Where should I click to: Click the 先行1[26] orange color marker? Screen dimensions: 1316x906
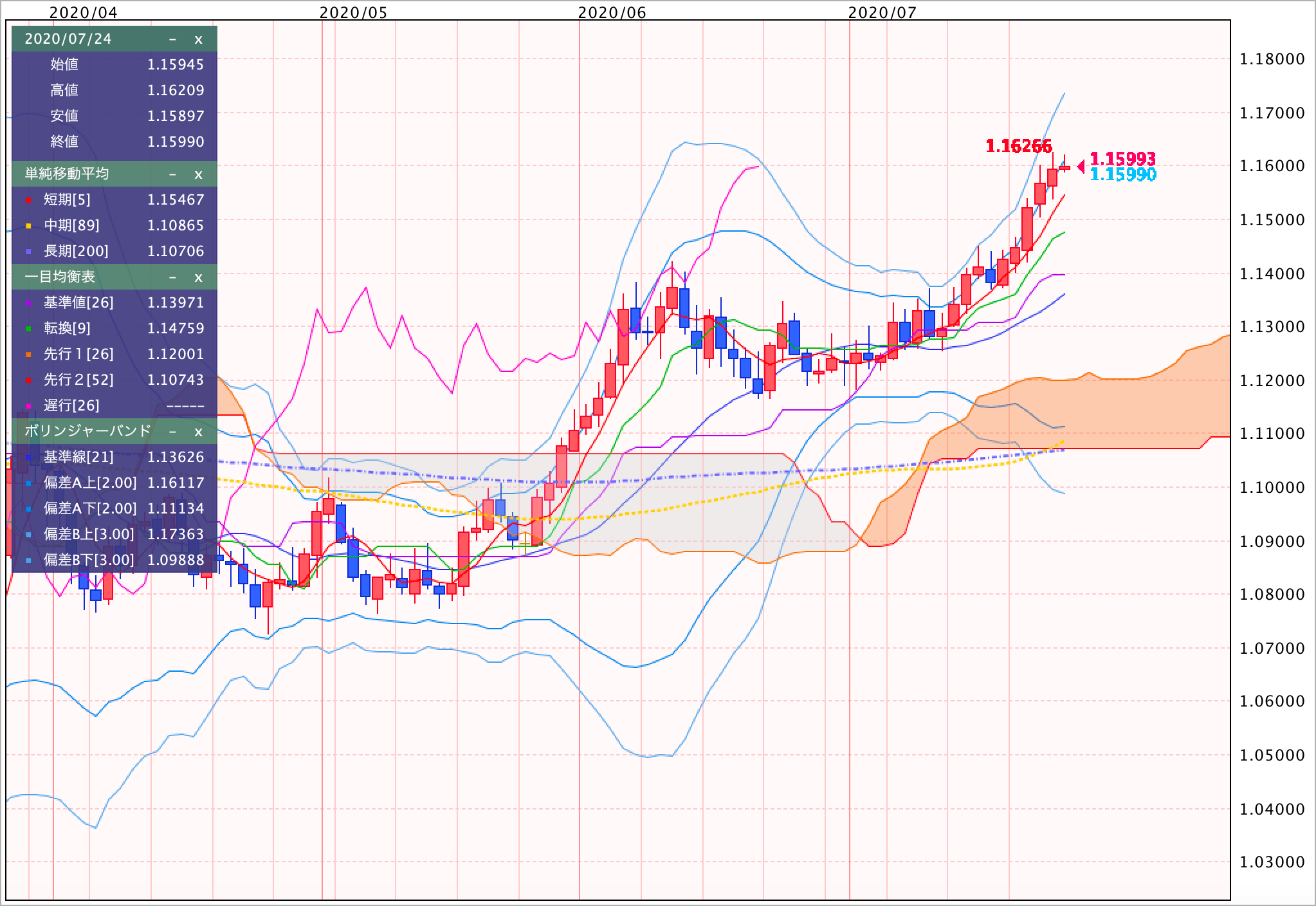(x=28, y=355)
